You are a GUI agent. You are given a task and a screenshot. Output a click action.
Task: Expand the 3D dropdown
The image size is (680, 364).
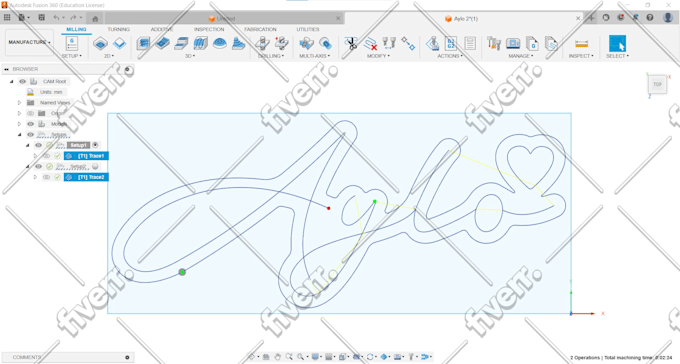tap(190, 56)
